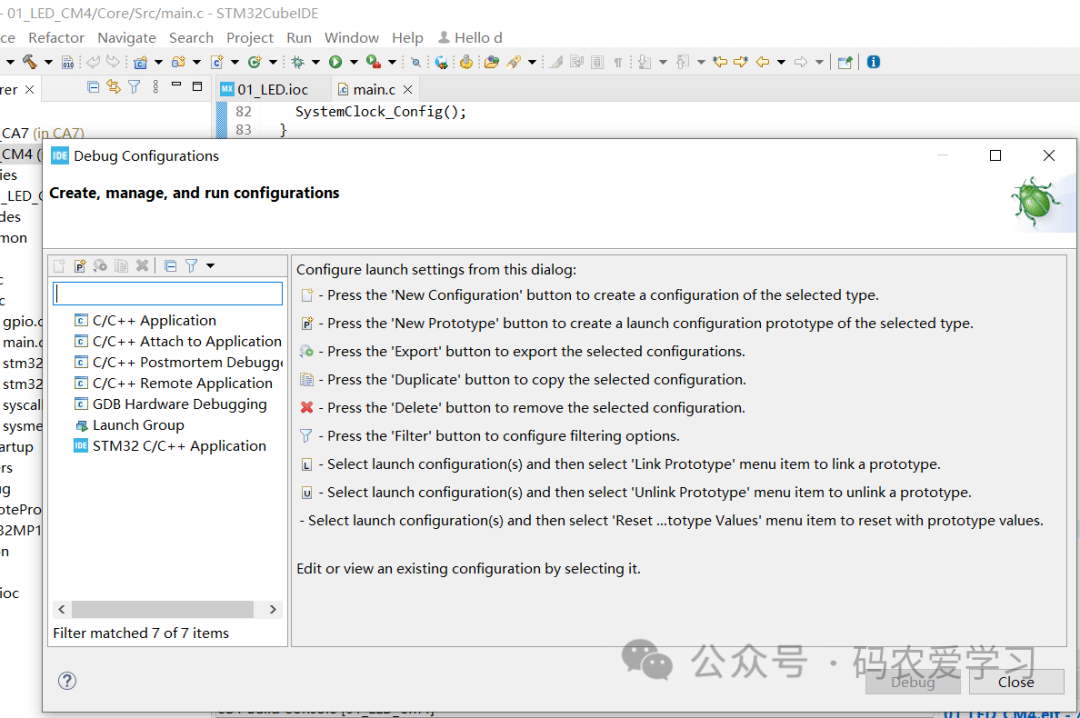Click the New C source file toolbar icon
The height and width of the screenshot is (718, 1080).
pyautogui.click(x=217, y=62)
